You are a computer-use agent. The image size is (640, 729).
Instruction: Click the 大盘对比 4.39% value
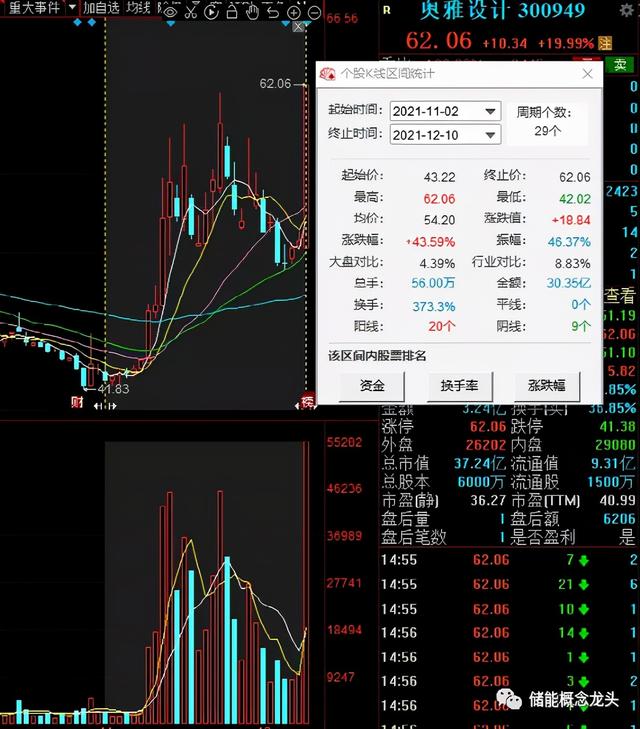[x=437, y=264]
